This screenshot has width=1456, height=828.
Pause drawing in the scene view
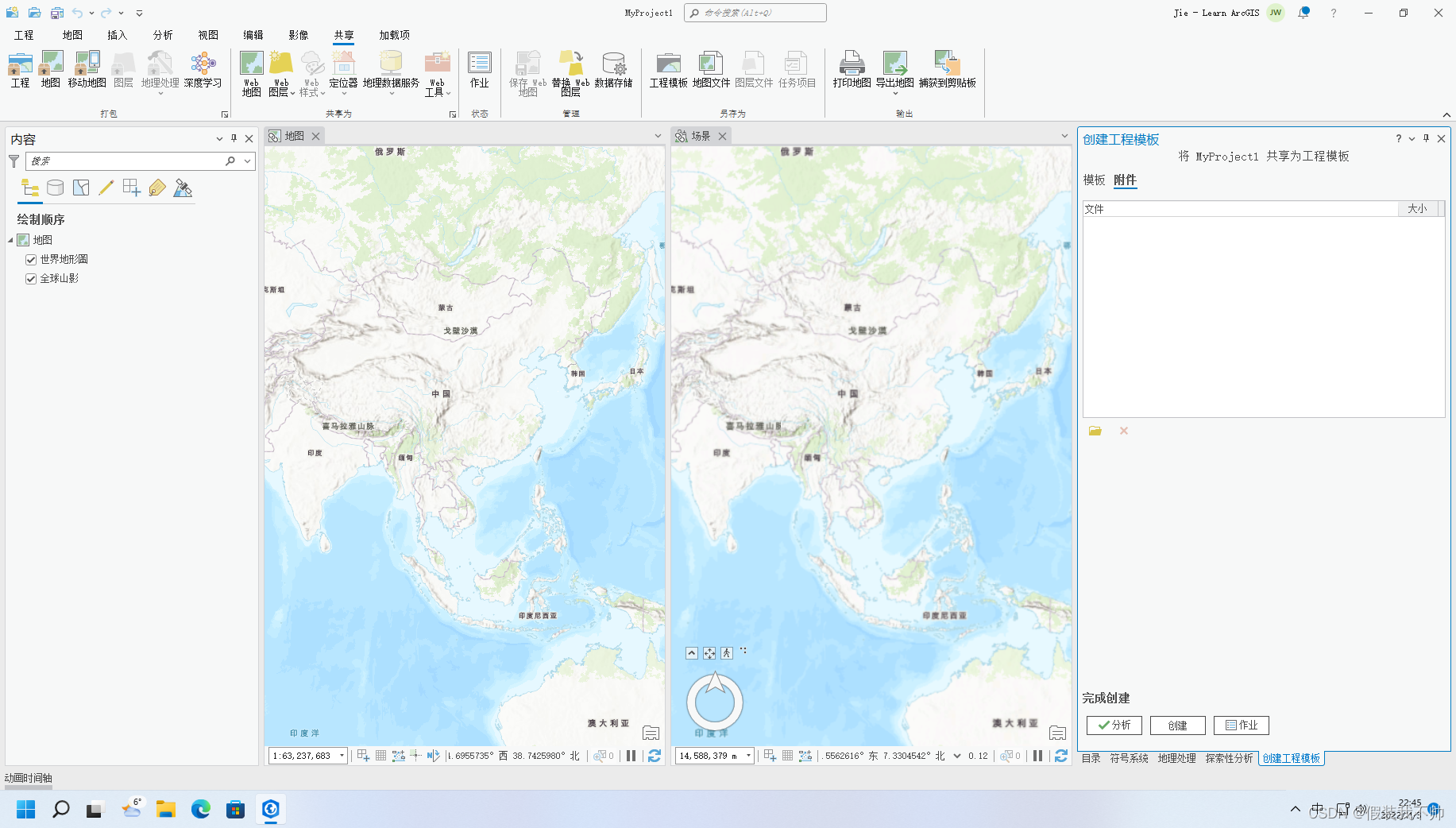(x=1037, y=756)
